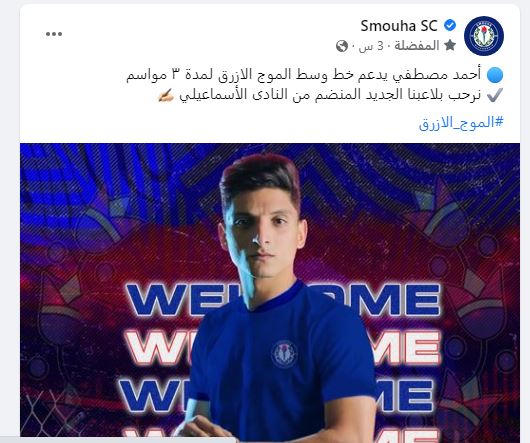Image resolution: width=530 pixels, height=443 pixels.
Task: Click the المفضلة favorites label
Action: 417,45
